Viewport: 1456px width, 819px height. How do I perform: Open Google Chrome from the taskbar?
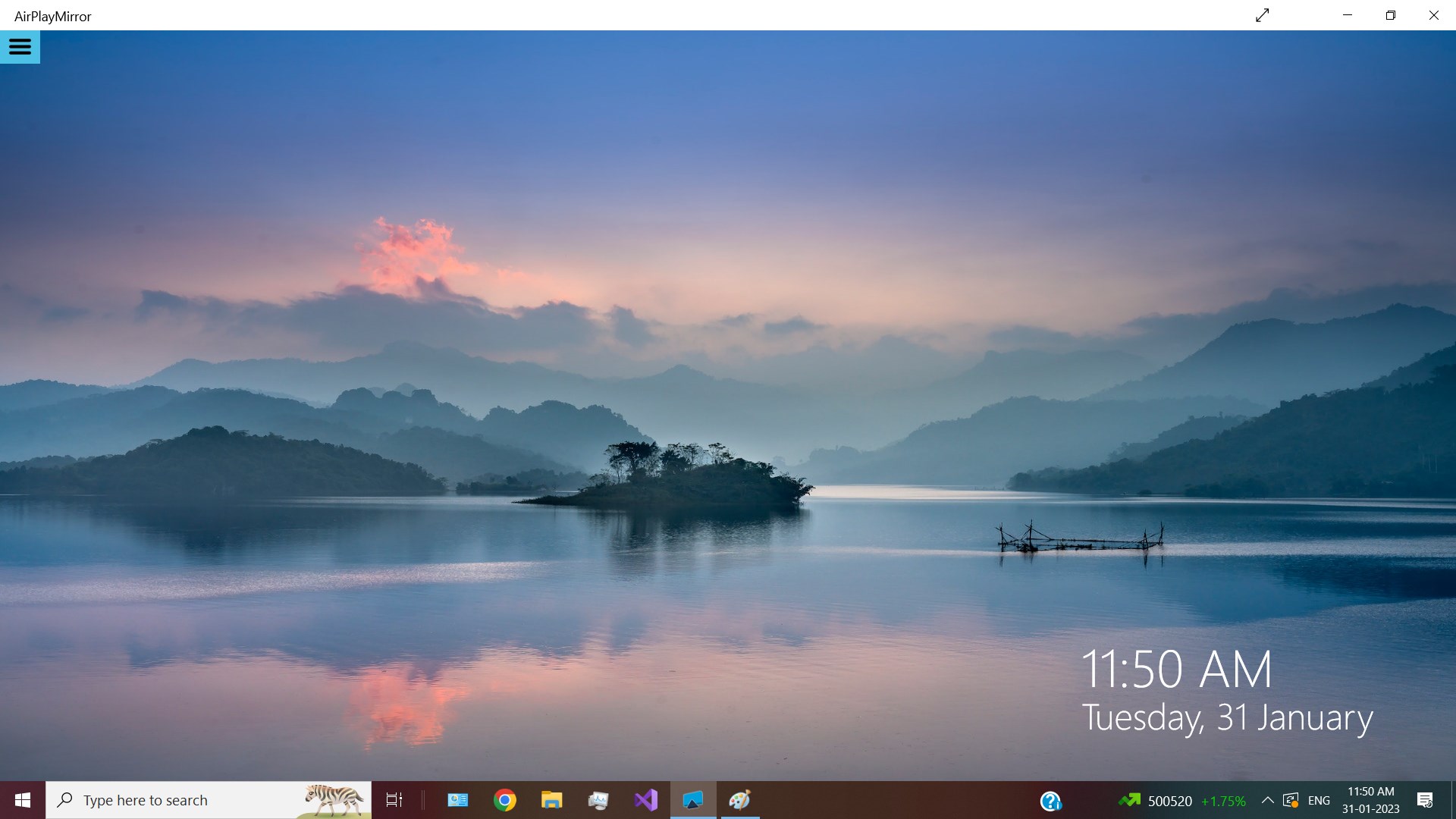(x=505, y=800)
